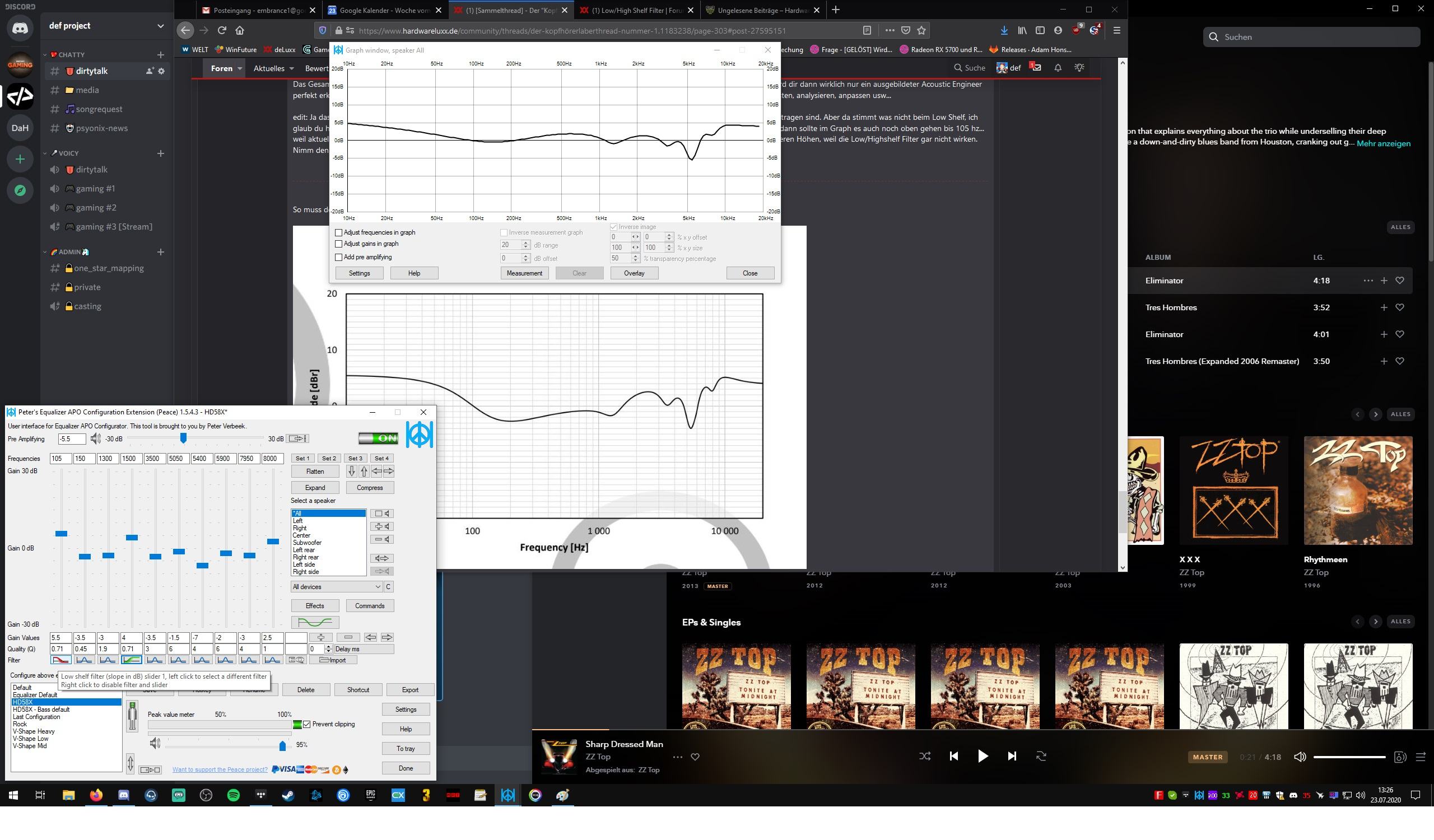Screen dimensions: 1434x840
Task: Click the green figure icon in Peace
Action: [133, 716]
